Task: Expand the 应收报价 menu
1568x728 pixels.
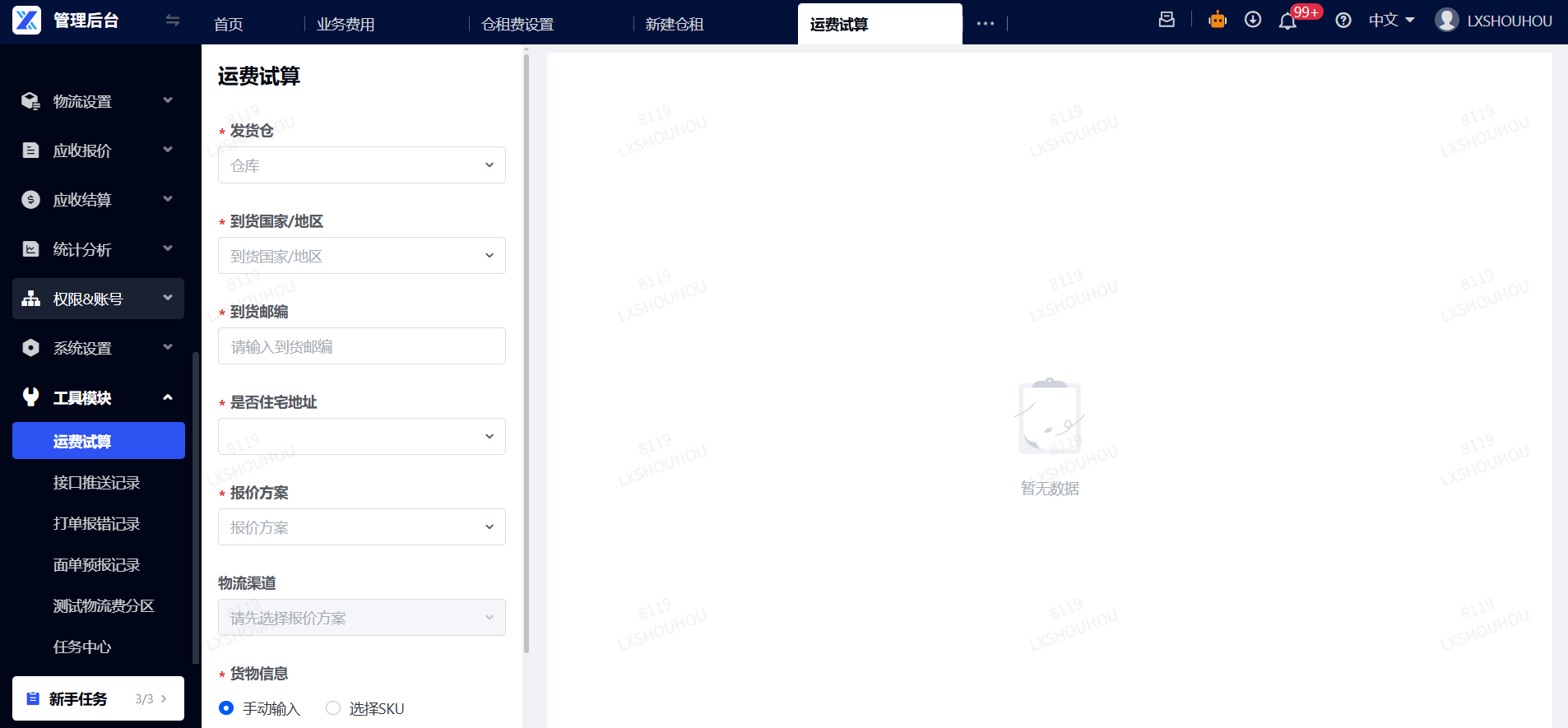Action: 99,151
